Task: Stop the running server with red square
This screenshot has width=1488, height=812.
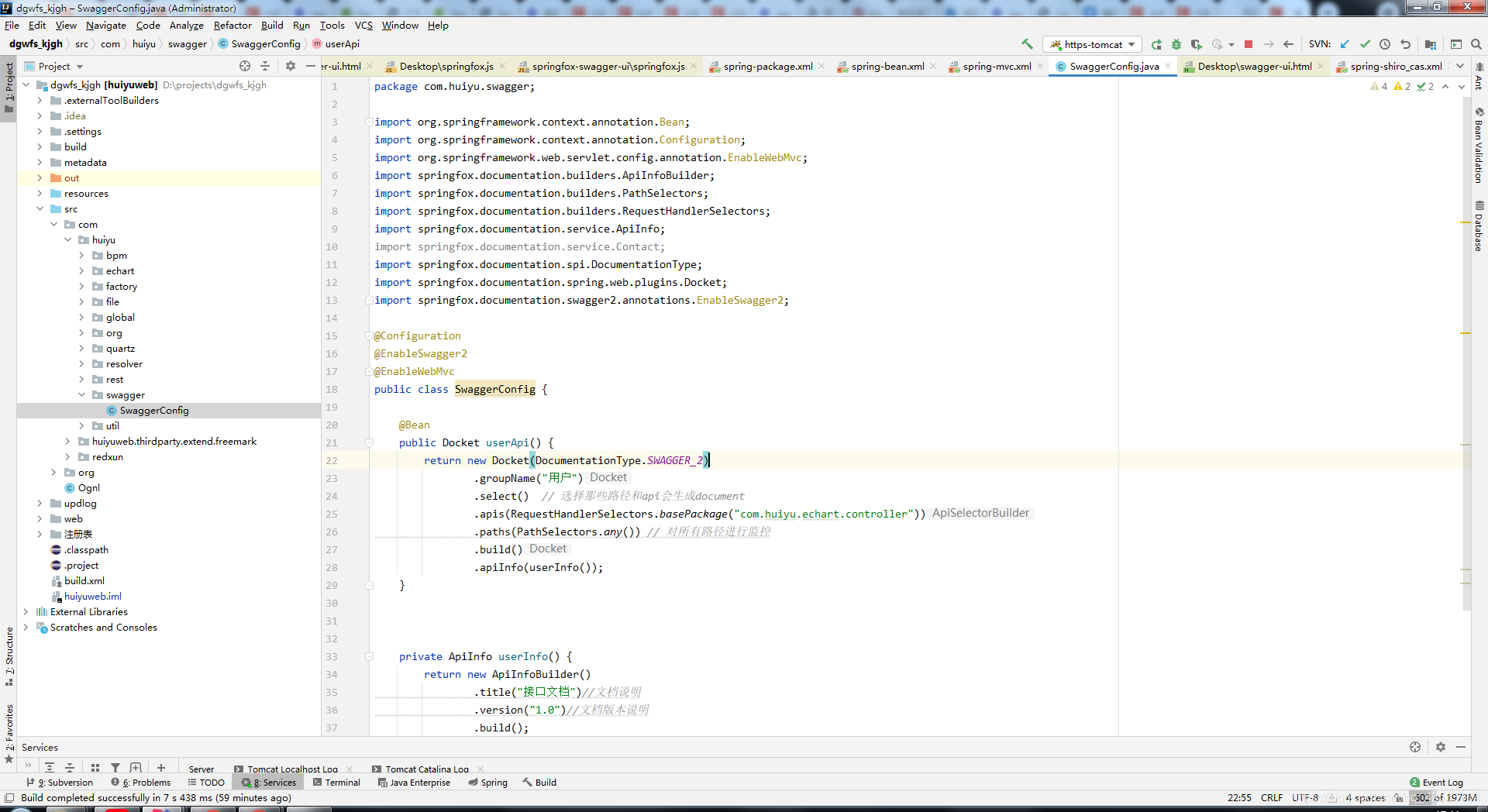Action: pyautogui.click(x=1249, y=44)
